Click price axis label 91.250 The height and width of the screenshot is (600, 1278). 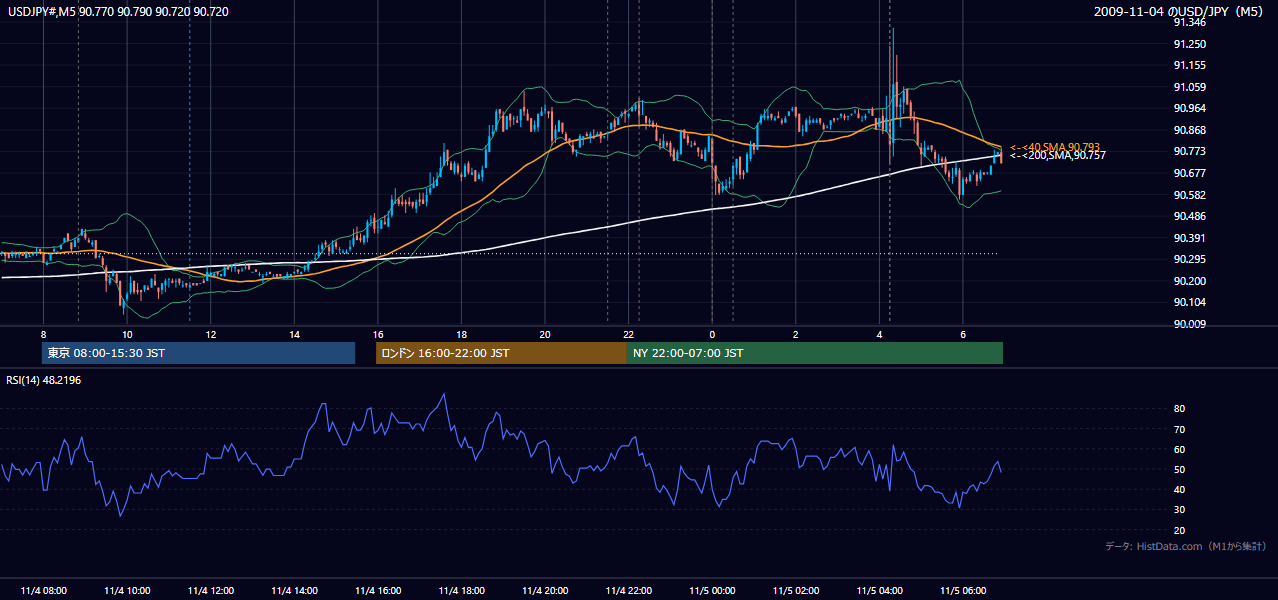[1189, 44]
